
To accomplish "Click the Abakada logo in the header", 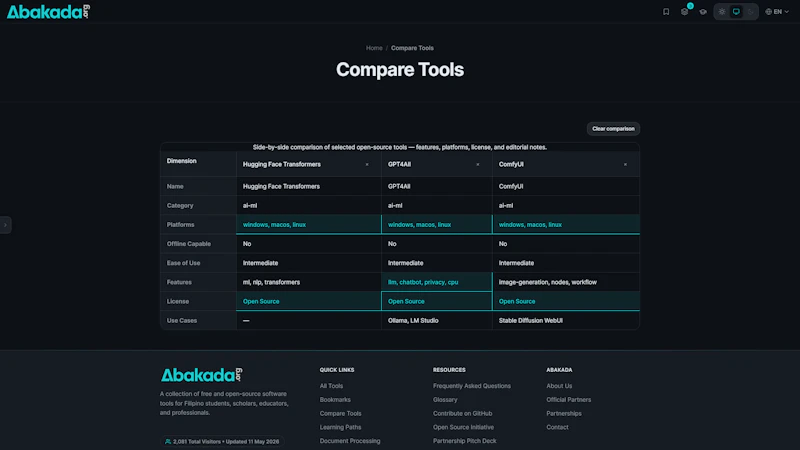I will tap(48, 12).
